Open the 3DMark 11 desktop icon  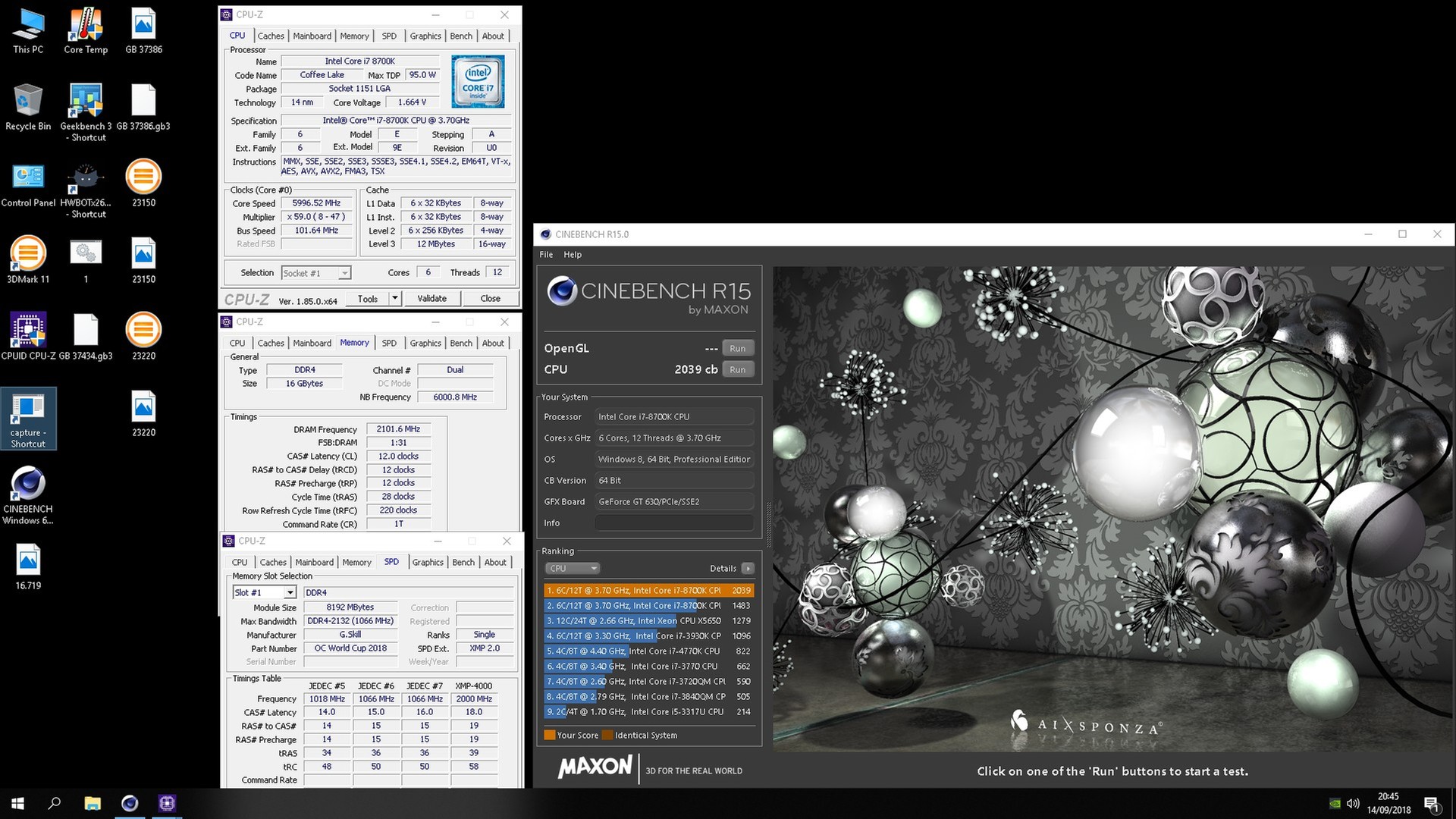click(28, 260)
